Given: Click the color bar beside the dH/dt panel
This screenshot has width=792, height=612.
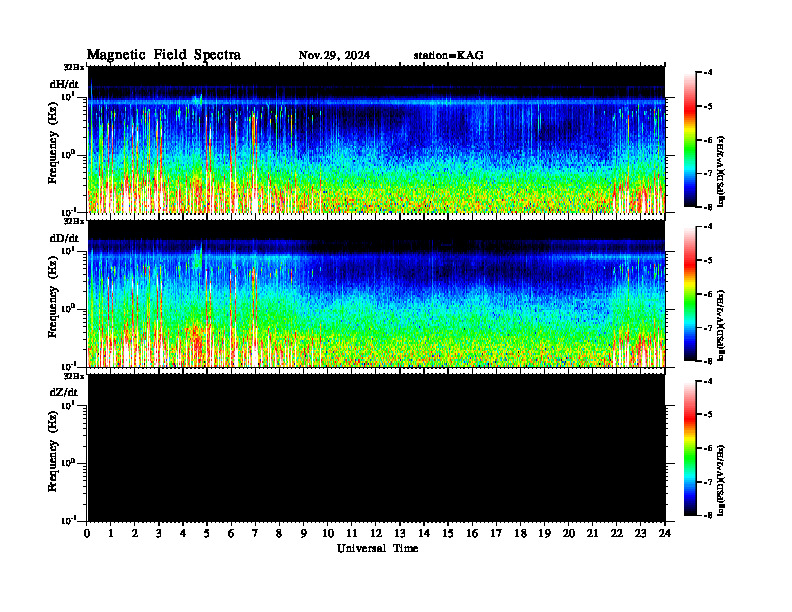Looking at the screenshot, I should point(689,139).
